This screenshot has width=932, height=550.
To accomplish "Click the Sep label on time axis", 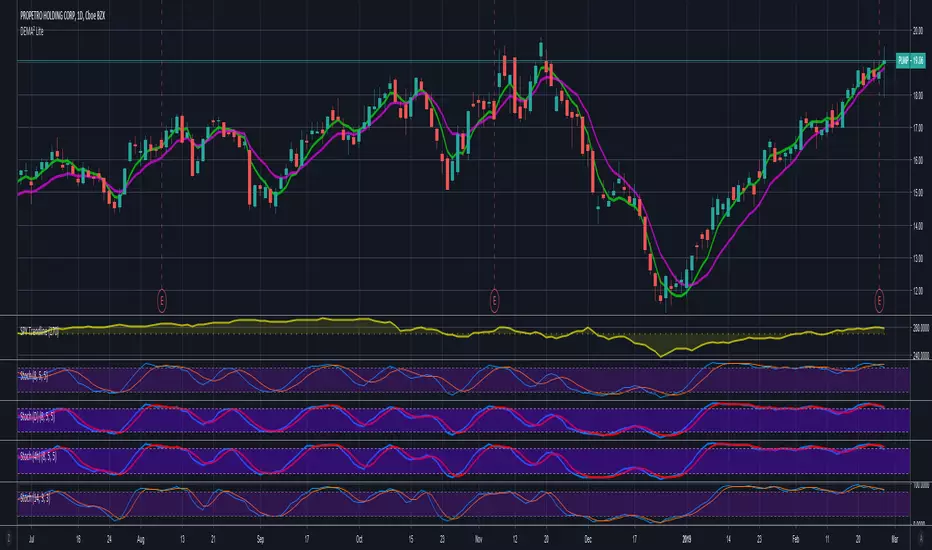I will 260,539.
